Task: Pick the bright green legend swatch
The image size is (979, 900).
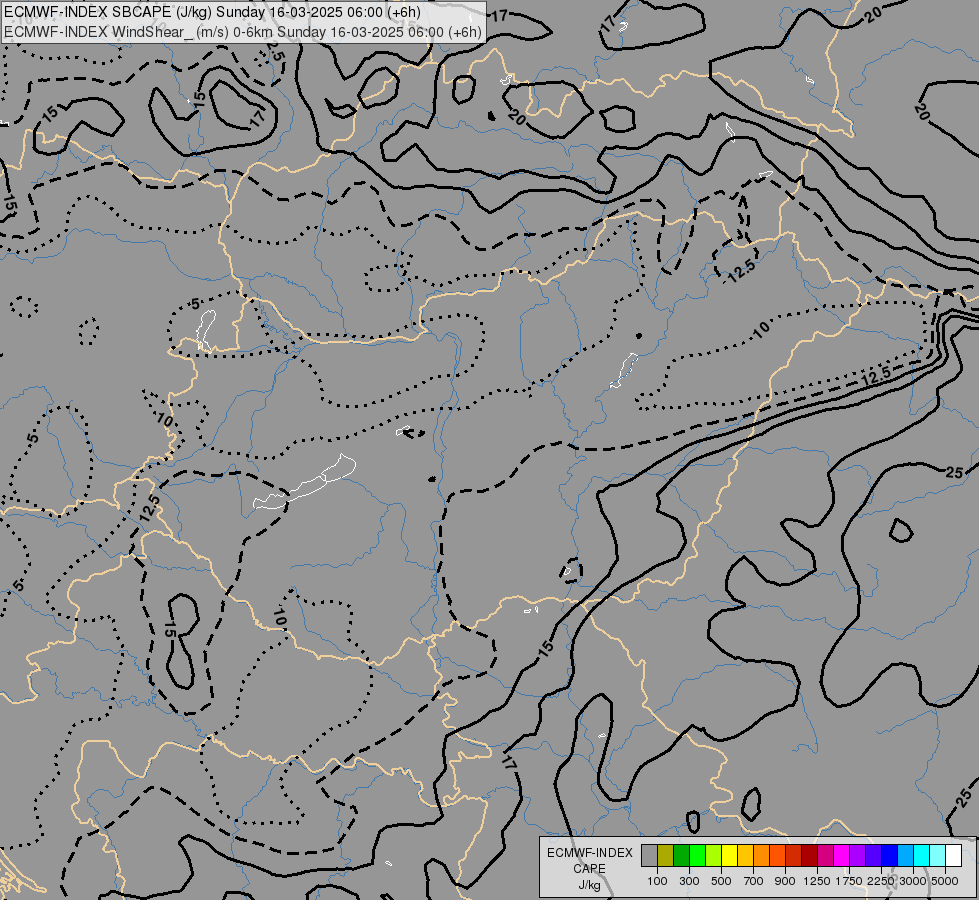Action: 697,855
